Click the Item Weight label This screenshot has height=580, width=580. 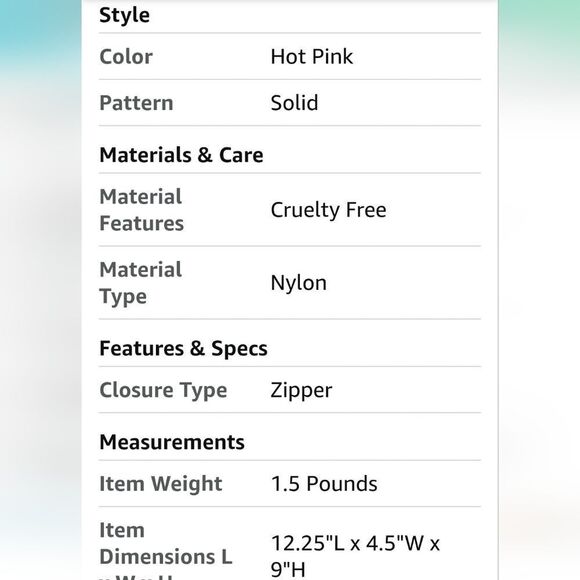pos(161,484)
